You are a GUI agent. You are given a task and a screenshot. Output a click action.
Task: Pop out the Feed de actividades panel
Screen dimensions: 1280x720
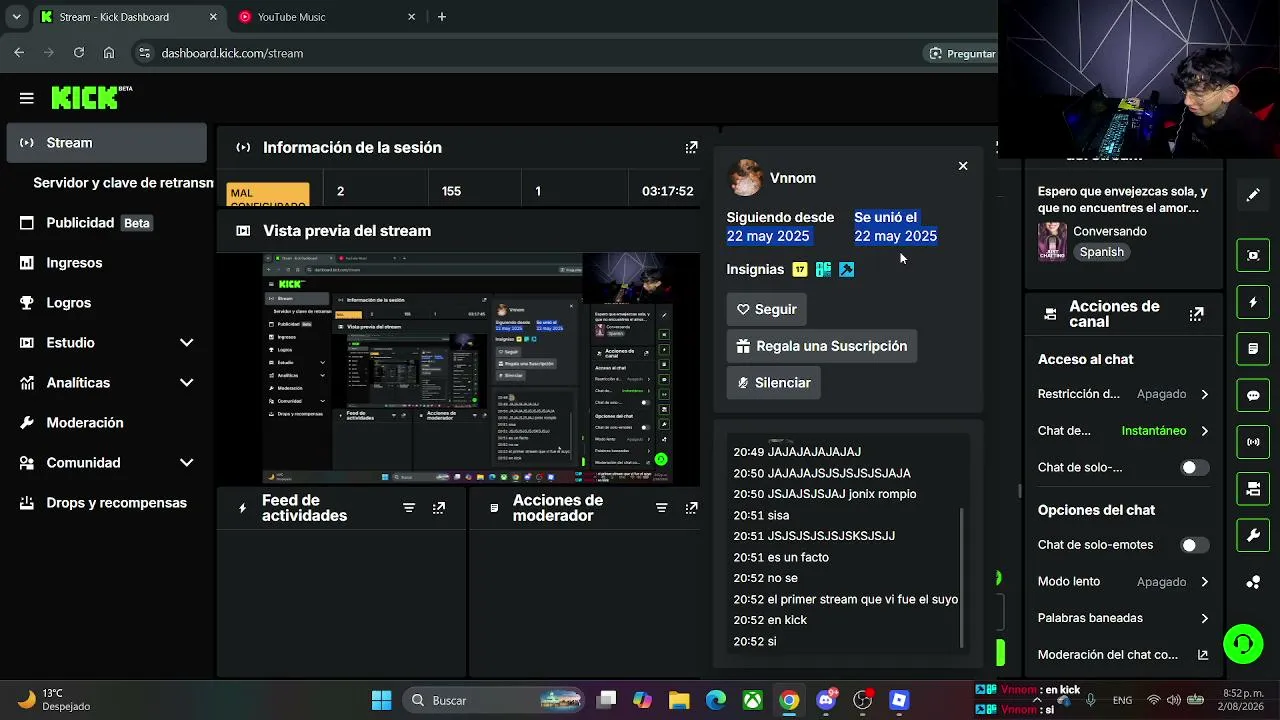tap(439, 508)
